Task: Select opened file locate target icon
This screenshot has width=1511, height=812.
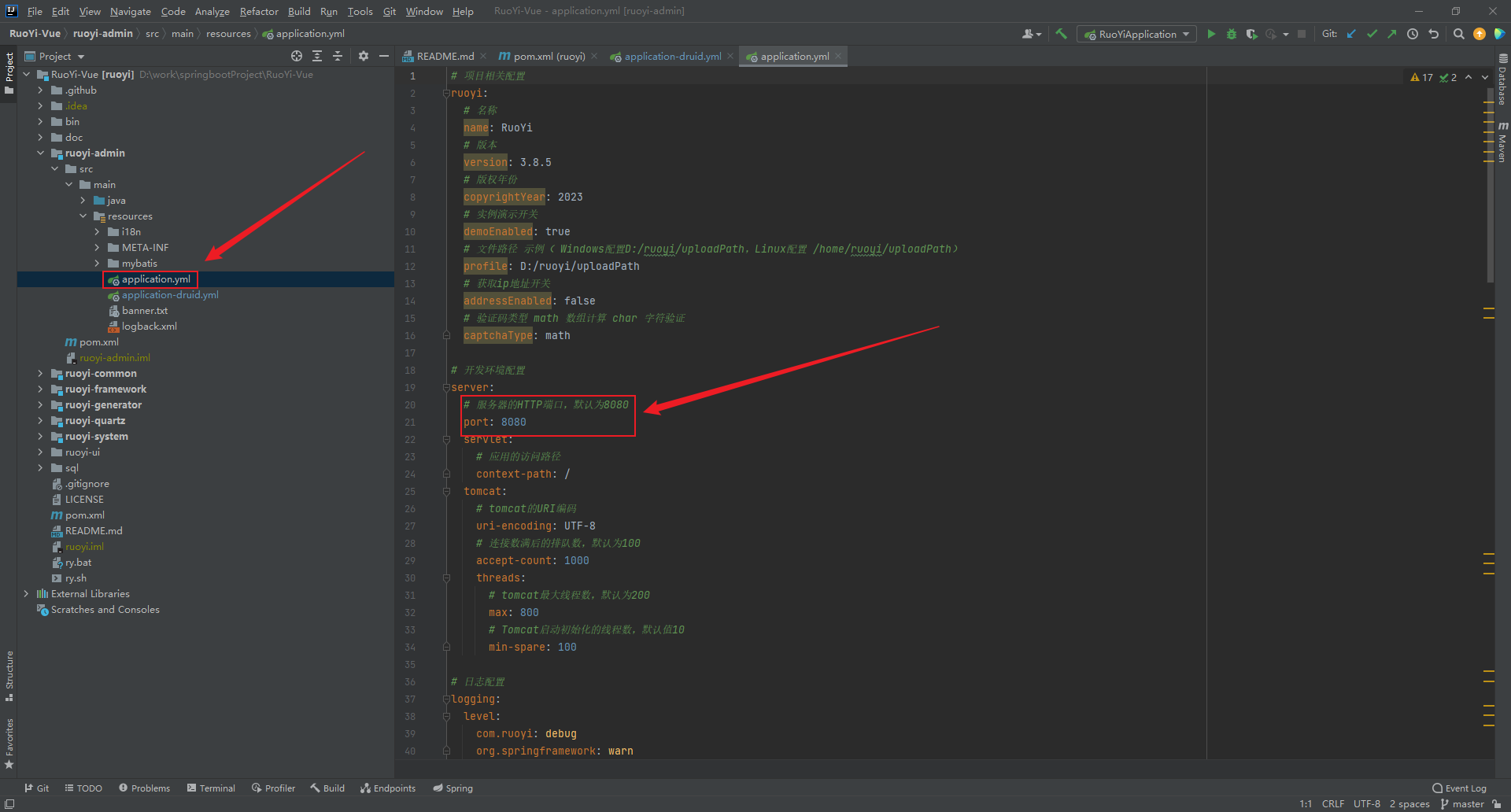Action: click(x=297, y=56)
